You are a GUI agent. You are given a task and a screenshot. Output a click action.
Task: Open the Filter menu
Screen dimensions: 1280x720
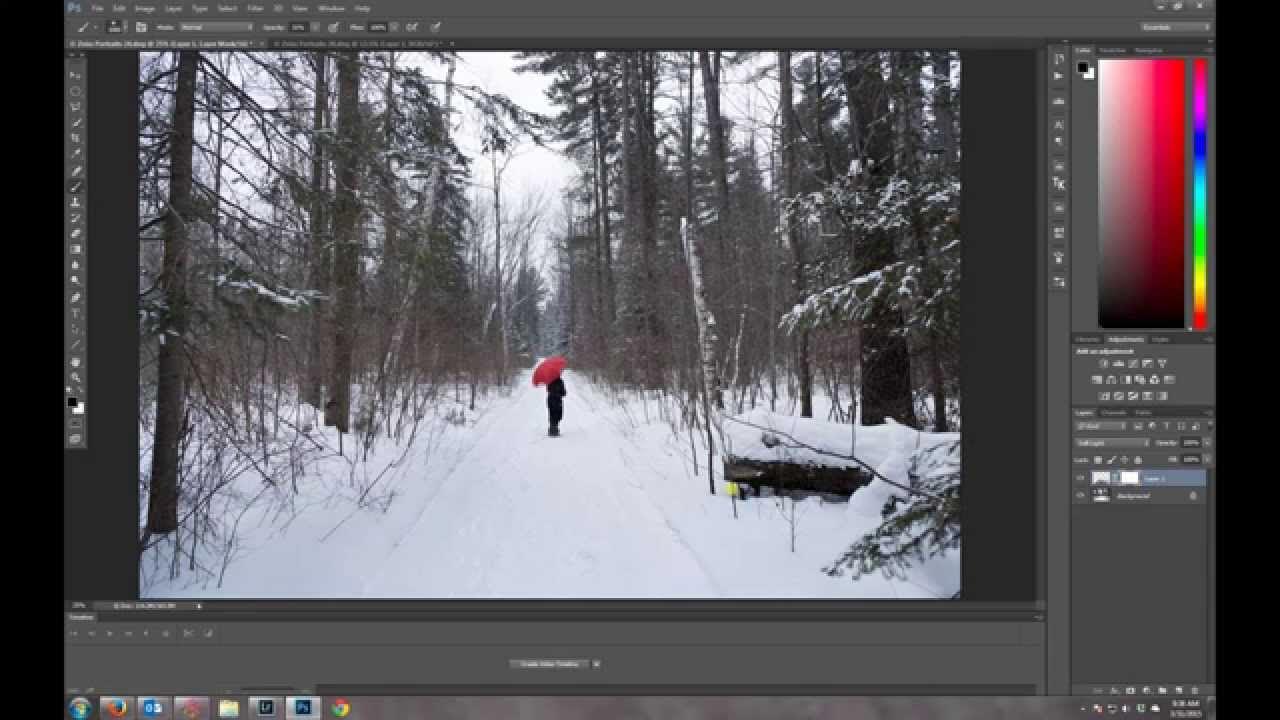[255, 8]
